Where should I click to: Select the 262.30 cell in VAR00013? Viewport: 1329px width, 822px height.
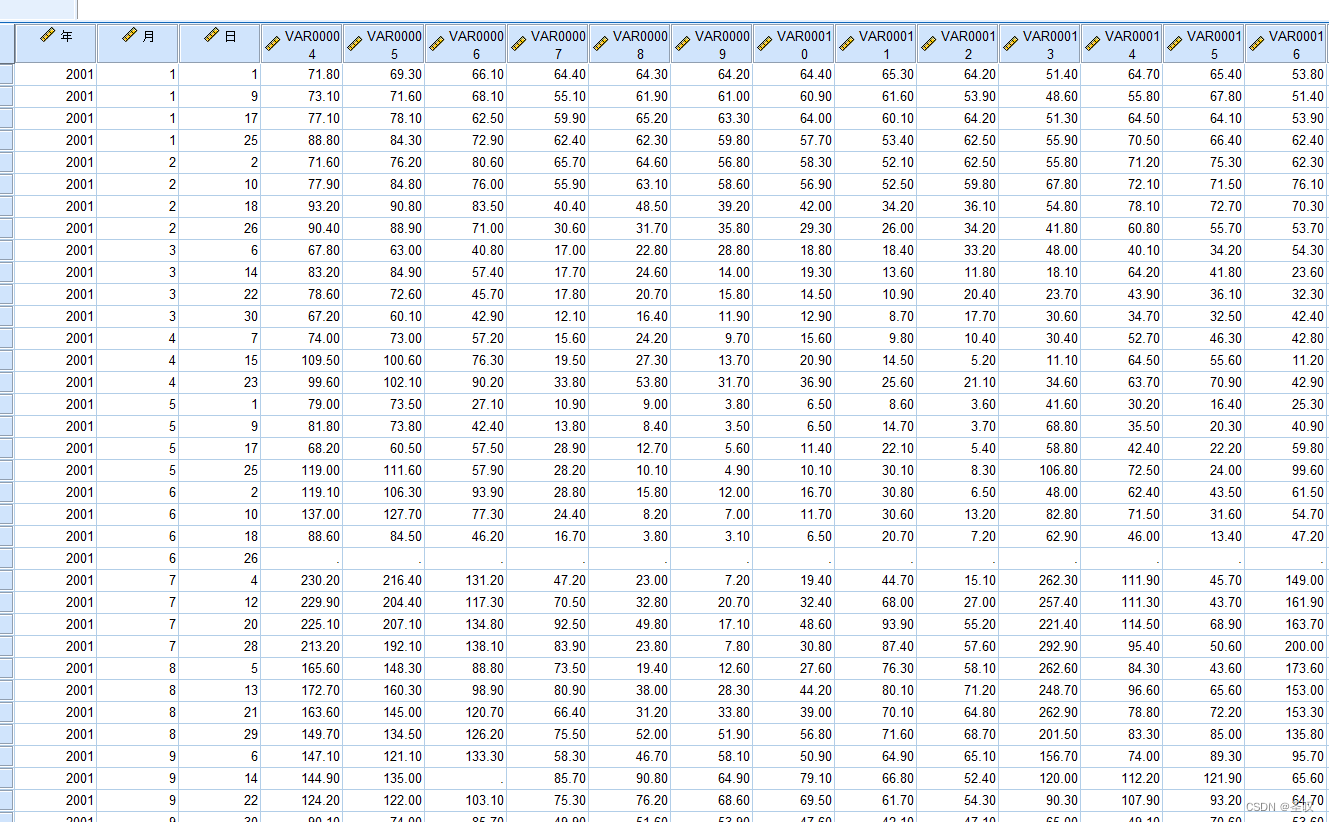(1040, 580)
